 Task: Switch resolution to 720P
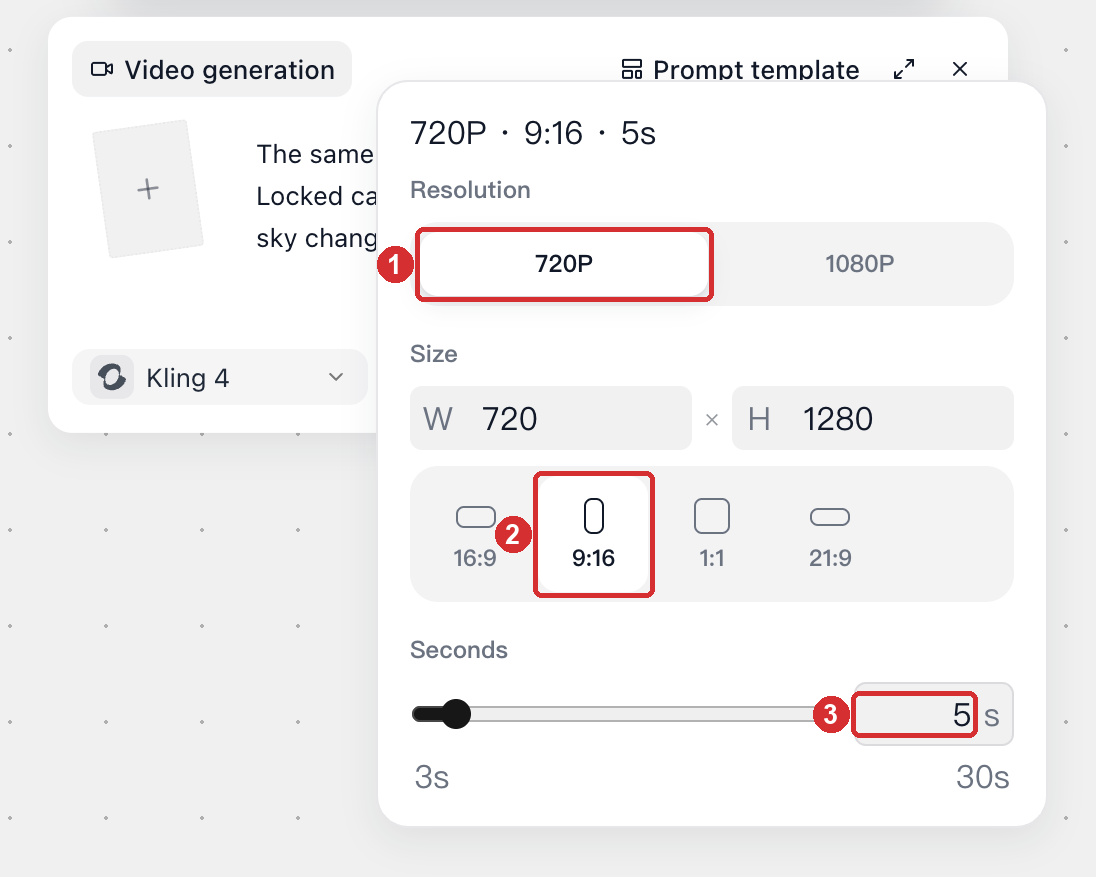tap(564, 263)
